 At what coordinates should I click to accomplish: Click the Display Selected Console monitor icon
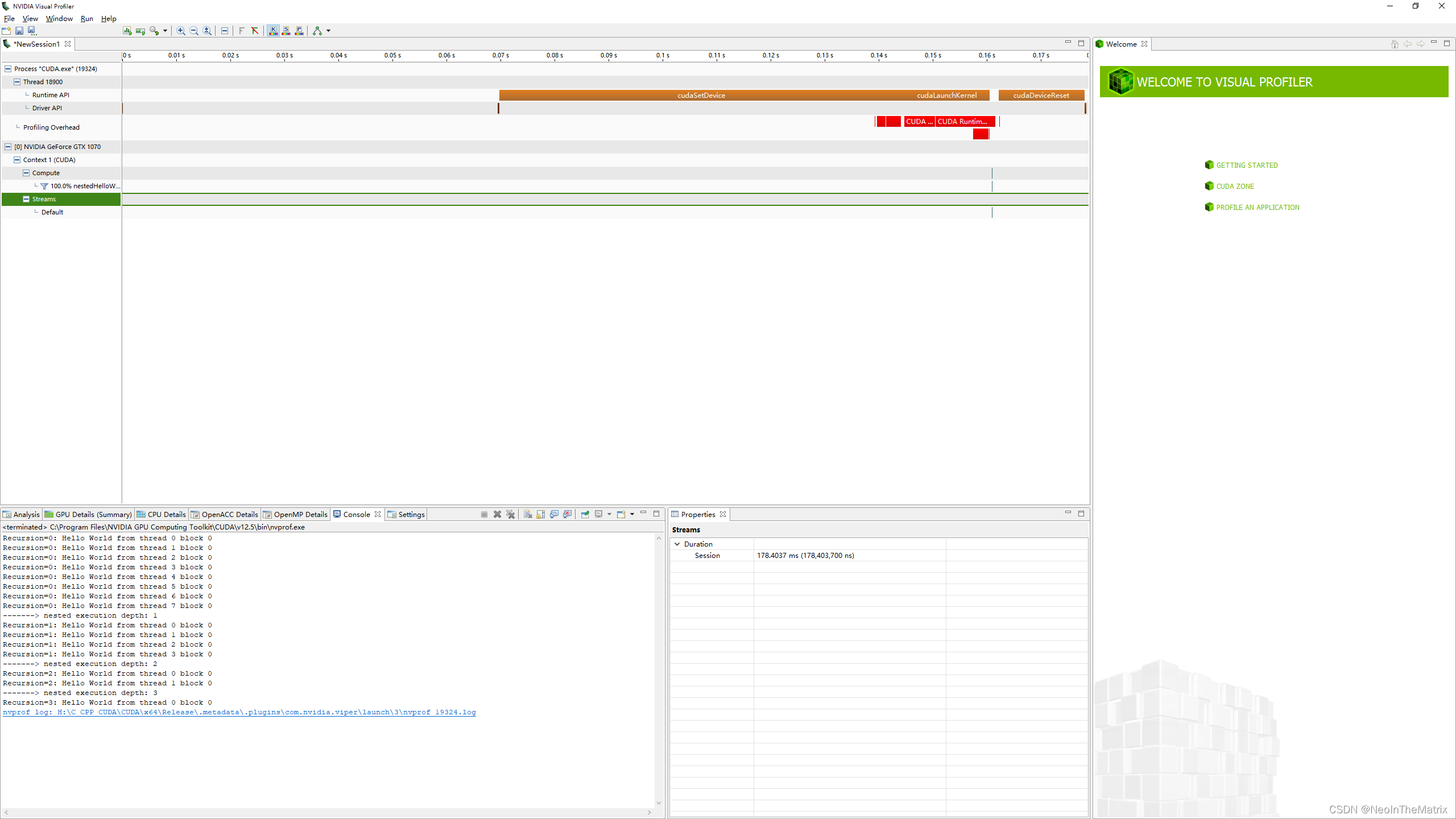pos(598,514)
